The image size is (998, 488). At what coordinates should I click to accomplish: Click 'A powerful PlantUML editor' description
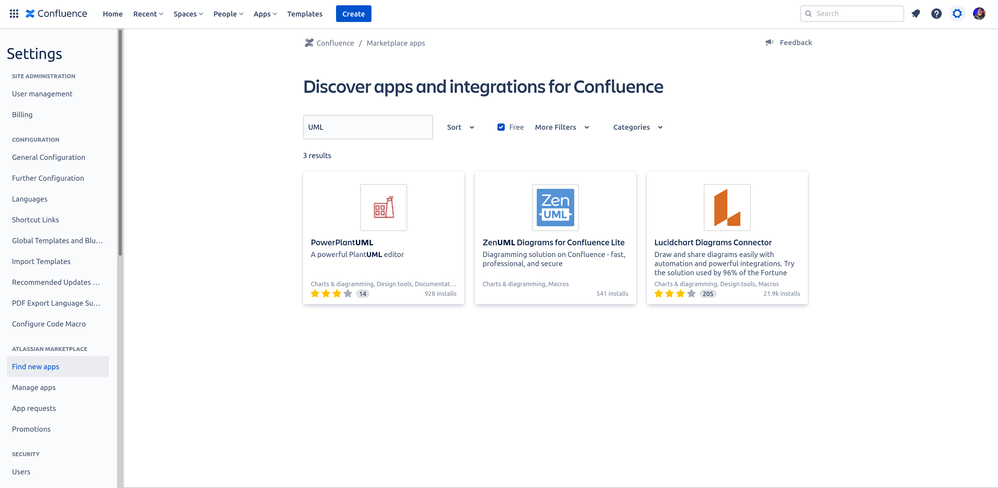click(357, 254)
